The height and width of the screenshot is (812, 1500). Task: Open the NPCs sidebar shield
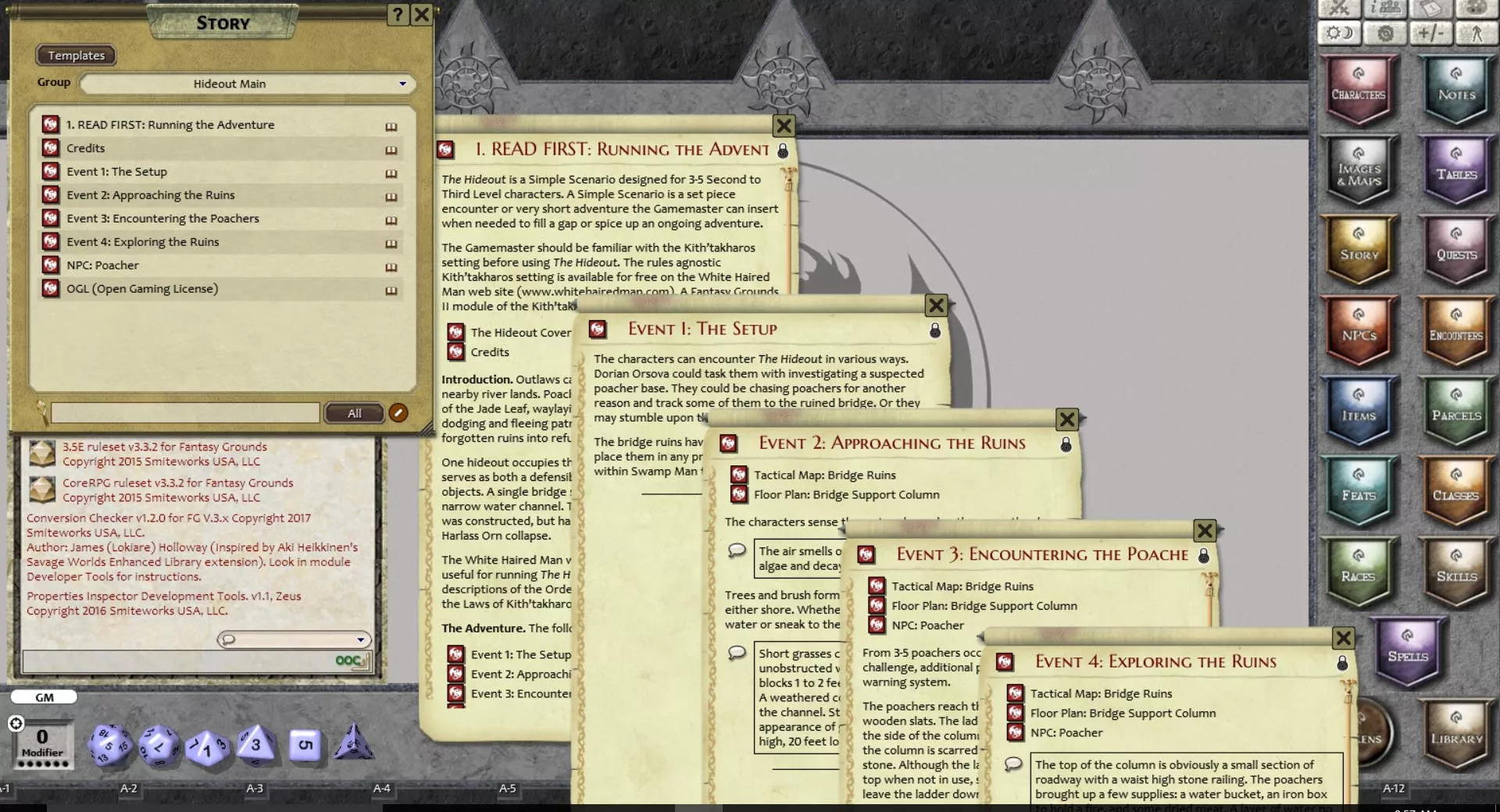tap(1359, 333)
